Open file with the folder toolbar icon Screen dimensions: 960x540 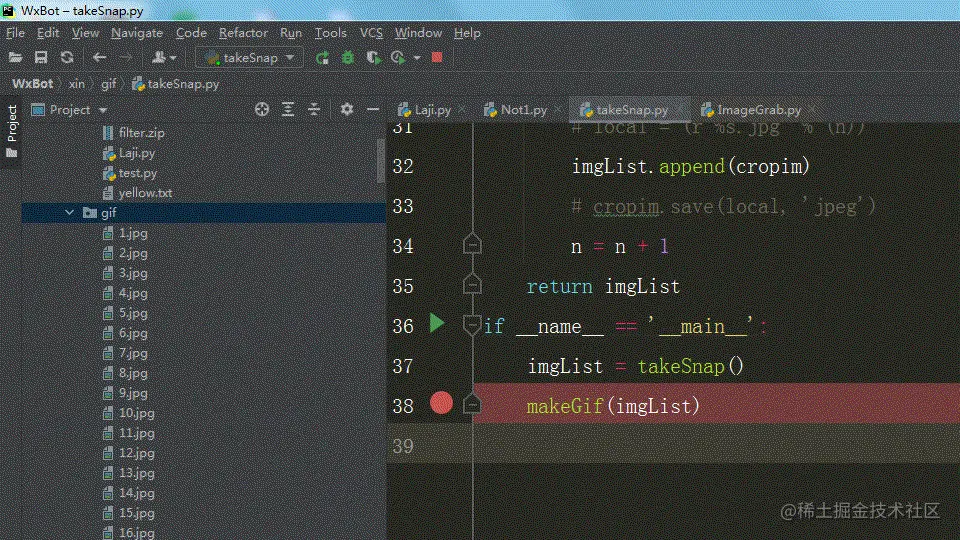coord(15,58)
